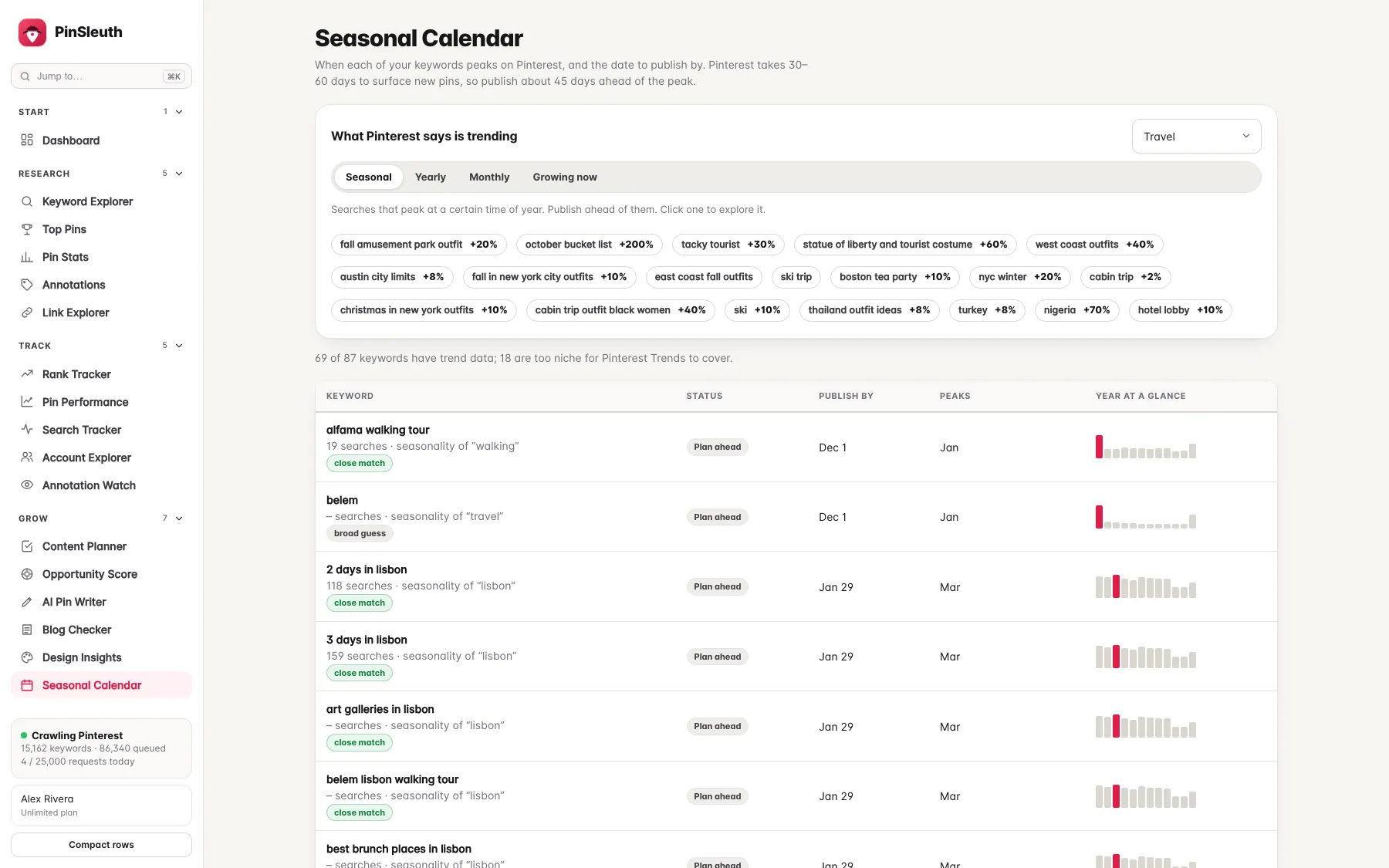1389x868 pixels.
Task: Click the nigeria +70% trend chip
Action: pyautogui.click(x=1076, y=310)
